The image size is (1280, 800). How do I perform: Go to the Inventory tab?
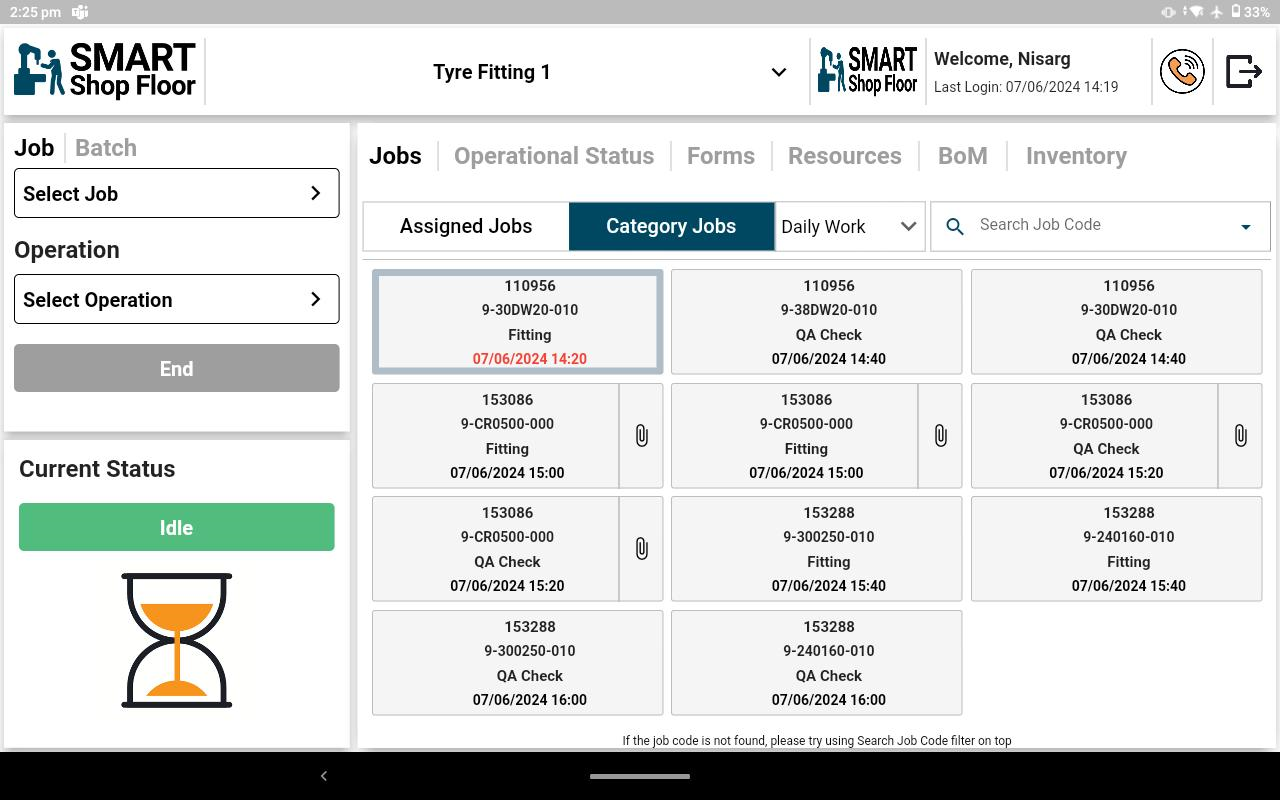[1076, 156]
